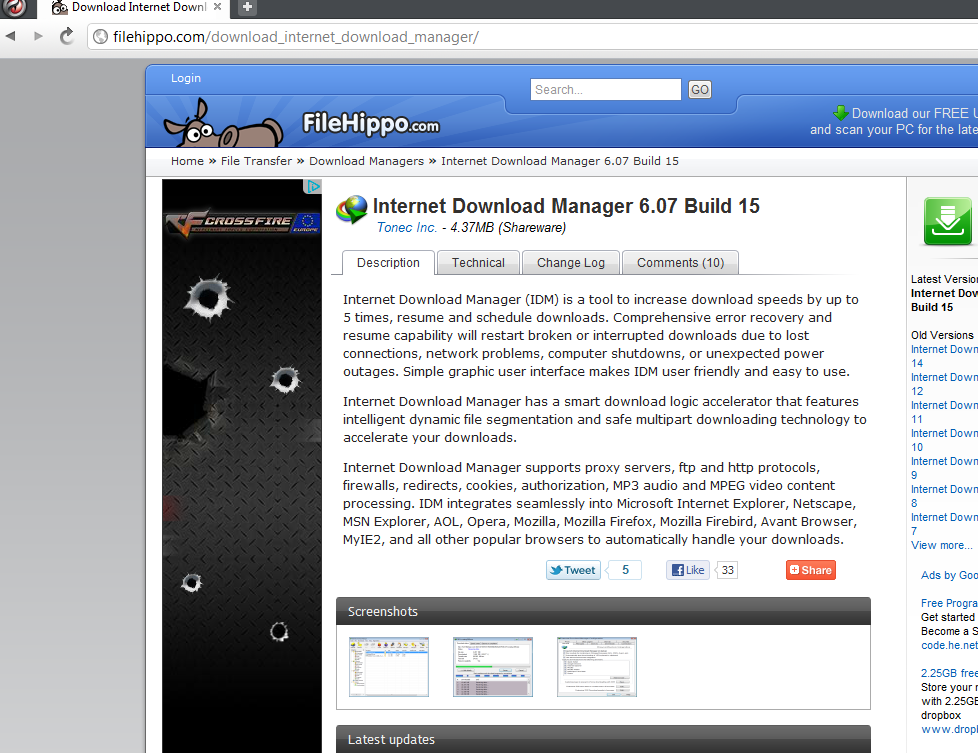
Task: Switch to the Description tab
Action: click(x=388, y=263)
